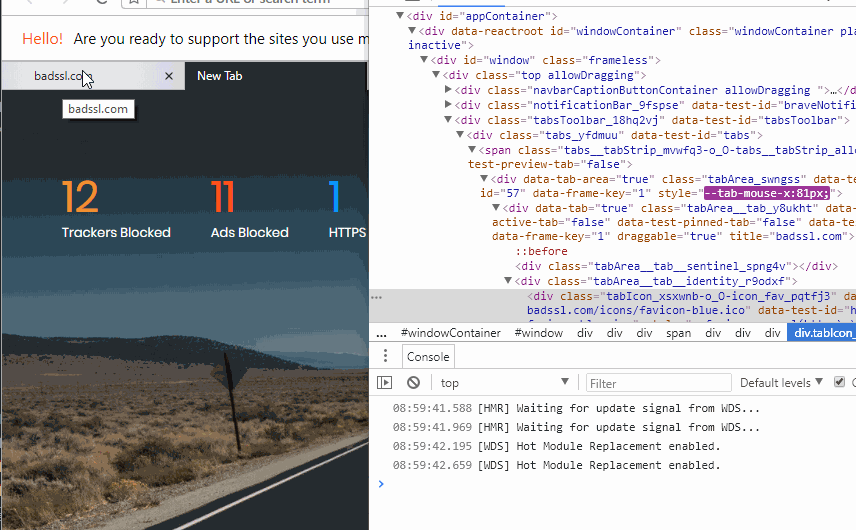
Task: Open the Default levels dropdown
Action: [781, 383]
